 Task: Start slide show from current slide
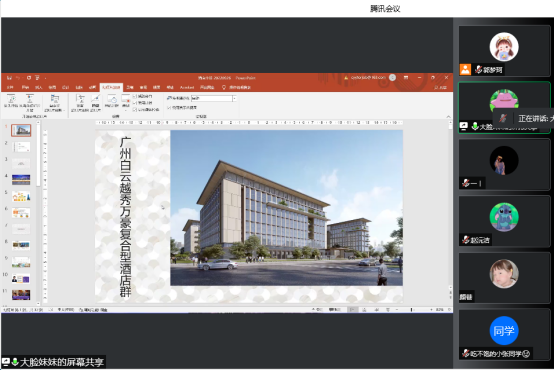coord(30,102)
